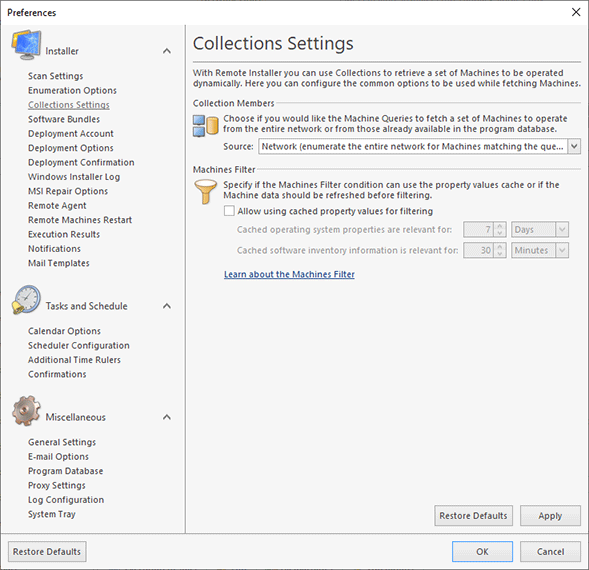Image resolution: width=589 pixels, height=570 pixels.
Task: Open Enumeration Options page
Action: (72, 91)
